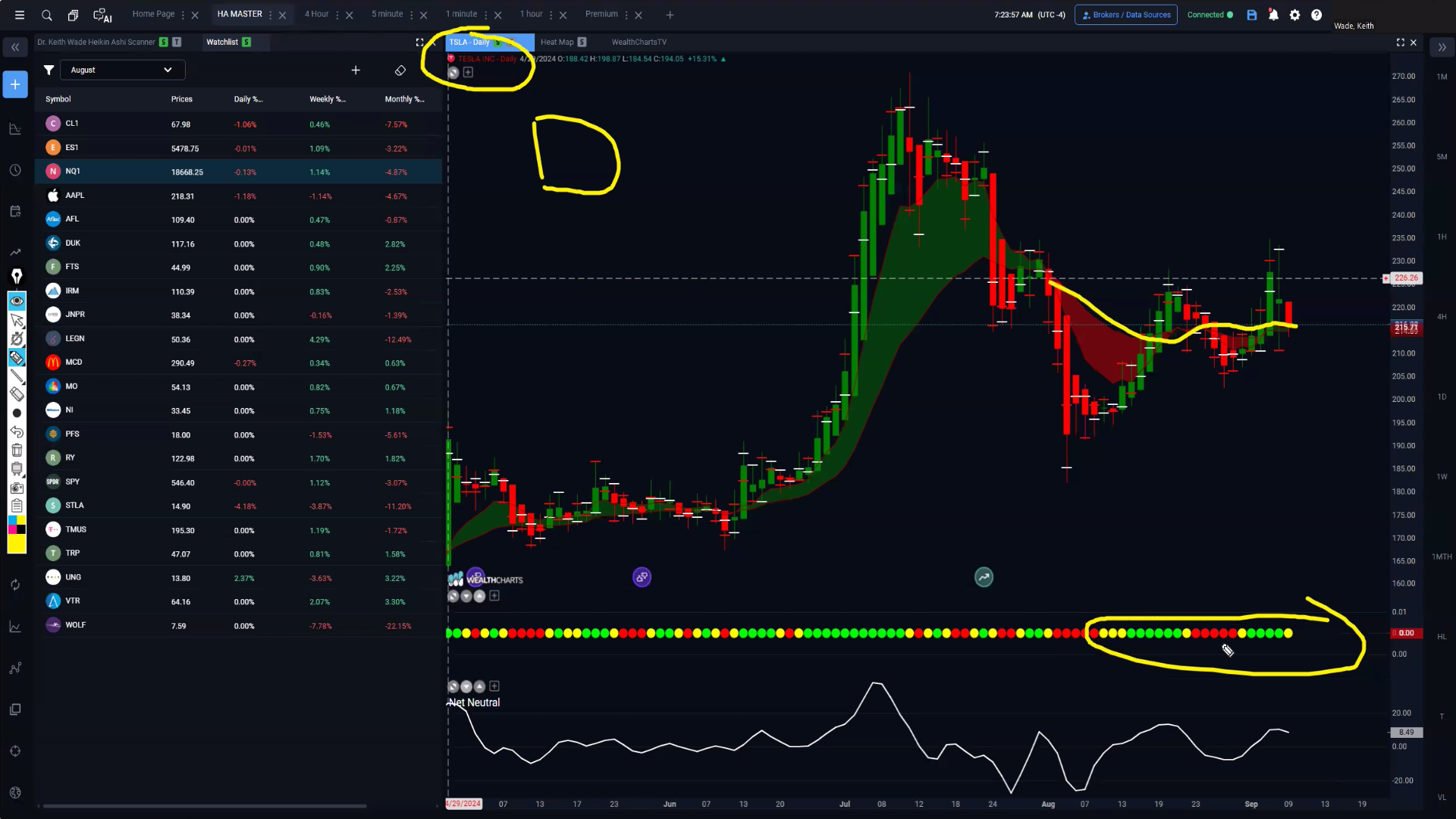Open the globe icon at sidebar bottom
Viewport: 1456px width, 819px height.
[15, 792]
